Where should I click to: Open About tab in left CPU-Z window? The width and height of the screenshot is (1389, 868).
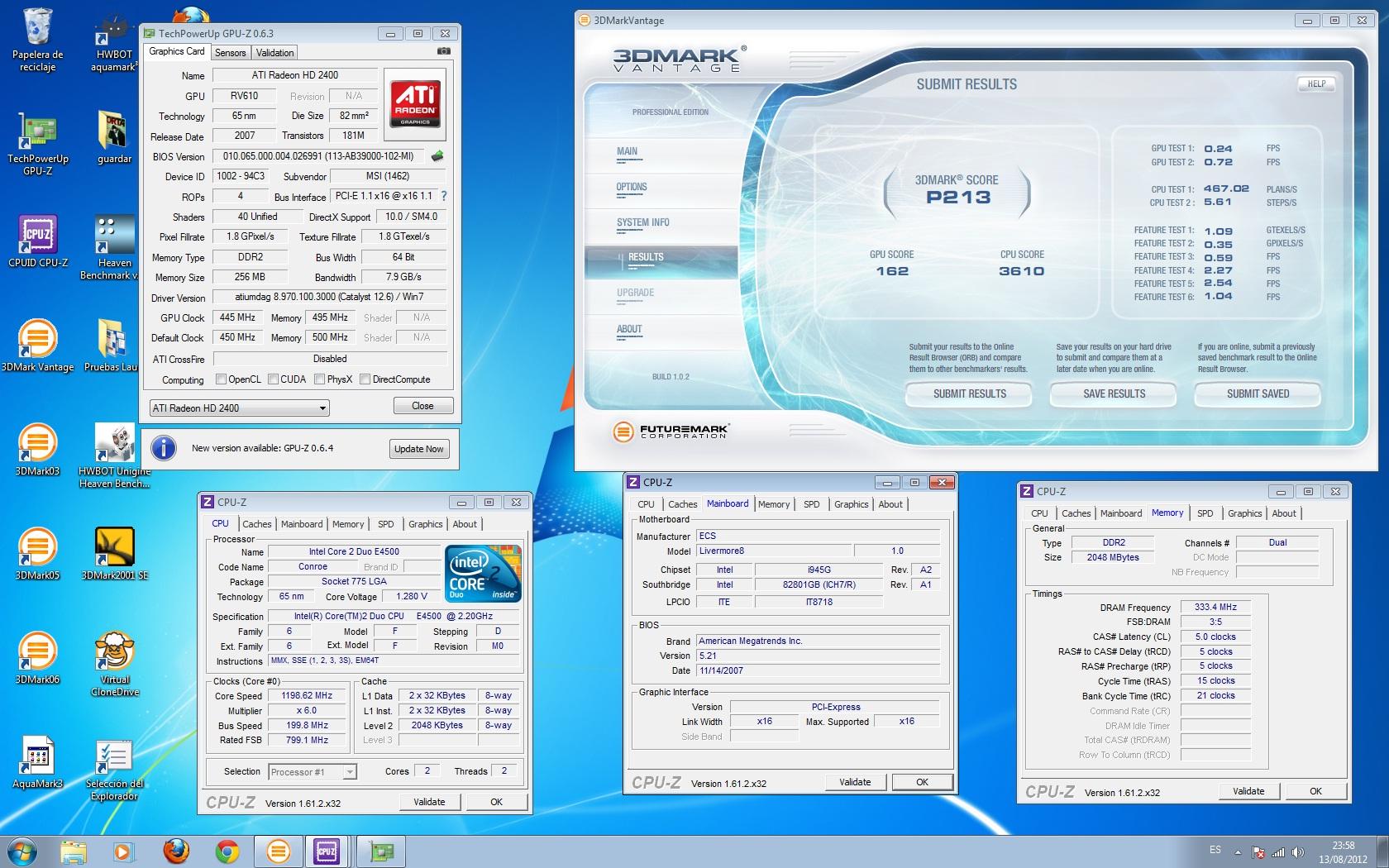pos(465,524)
